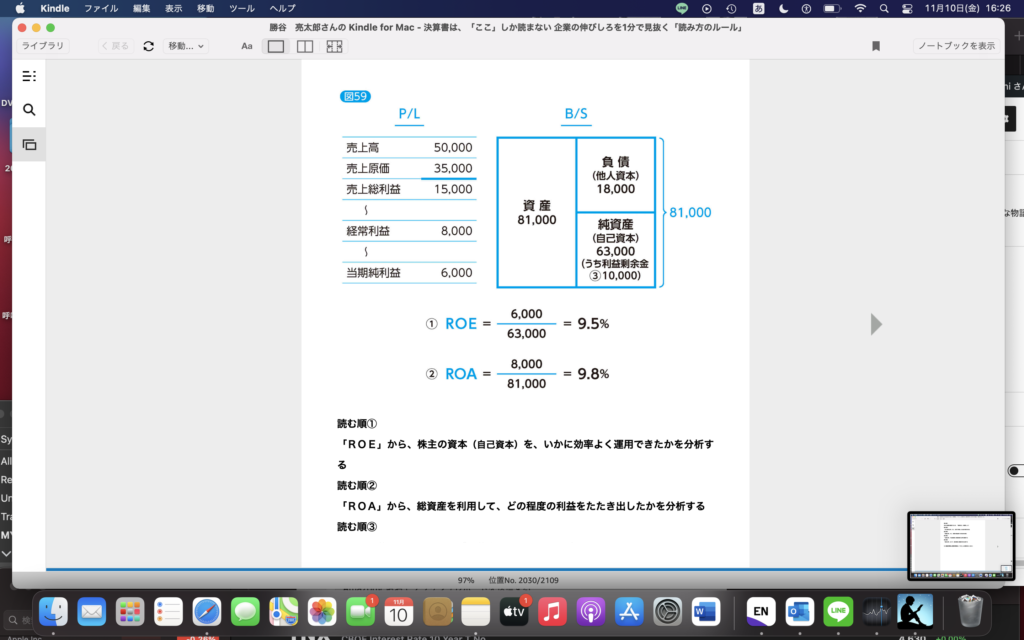Toggle multi-page grid view
This screenshot has height=640, width=1024.
pos(334,46)
